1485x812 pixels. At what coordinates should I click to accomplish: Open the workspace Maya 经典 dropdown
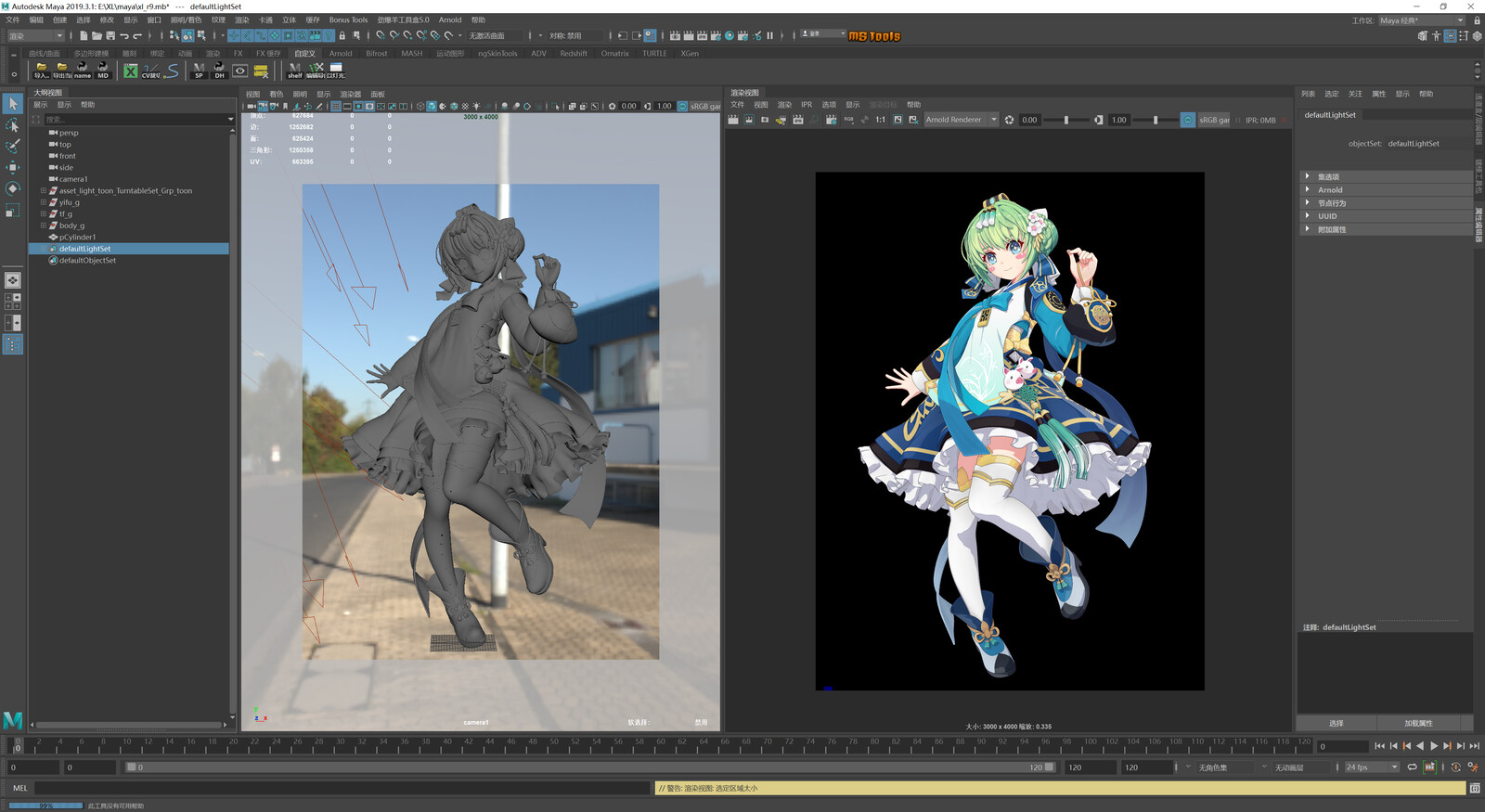(1421, 20)
